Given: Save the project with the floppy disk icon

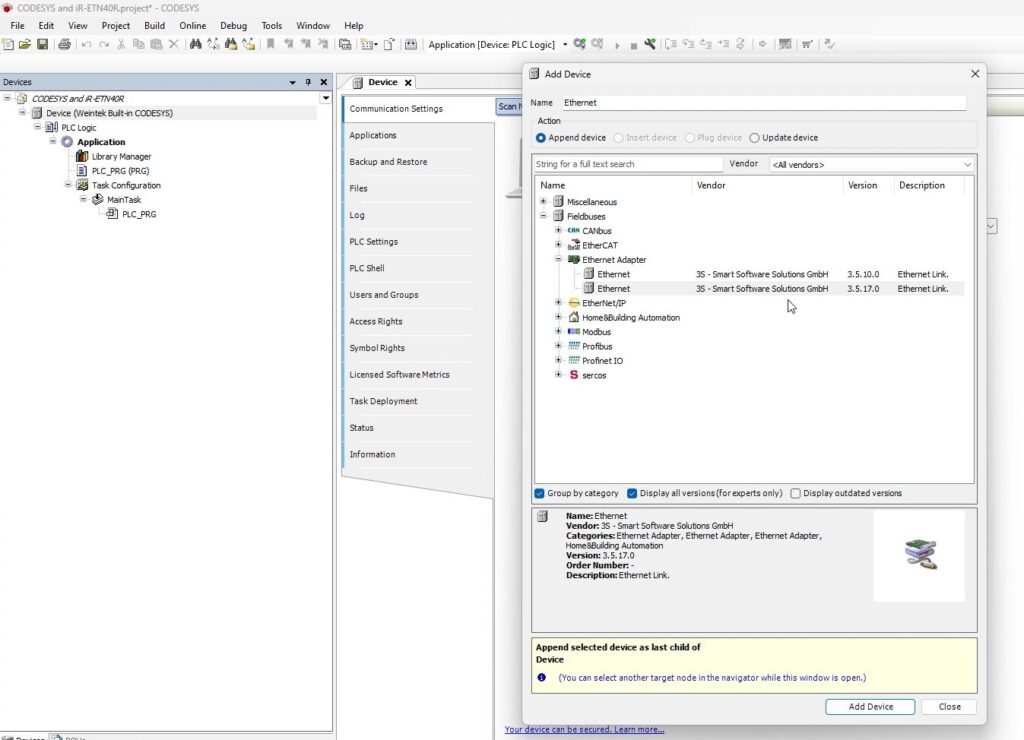Looking at the screenshot, I should (42, 44).
